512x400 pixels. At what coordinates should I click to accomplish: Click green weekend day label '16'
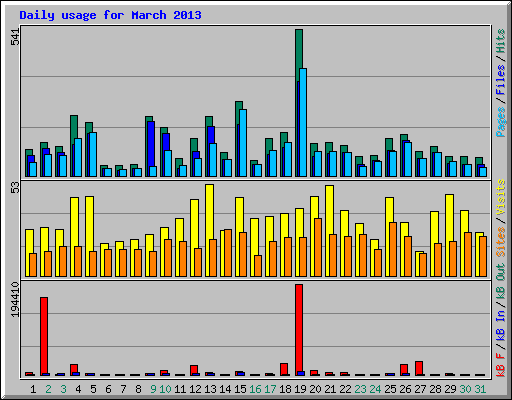[255, 389]
